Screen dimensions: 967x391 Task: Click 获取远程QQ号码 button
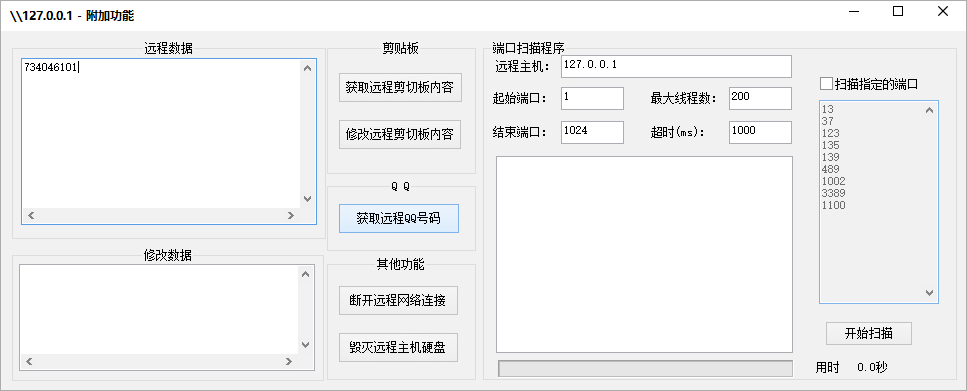point(399,218)
